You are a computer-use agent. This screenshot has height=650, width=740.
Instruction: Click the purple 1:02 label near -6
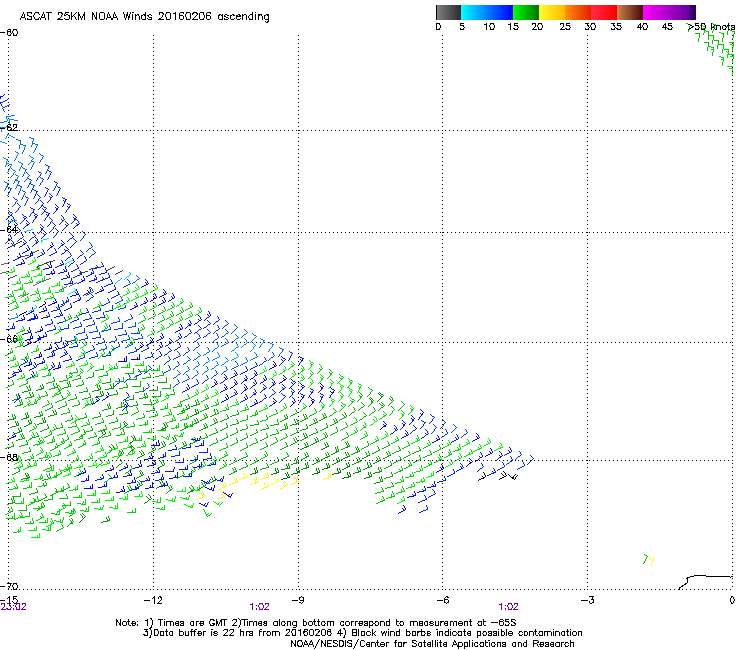pyautogui.click(x=508, y=607)
